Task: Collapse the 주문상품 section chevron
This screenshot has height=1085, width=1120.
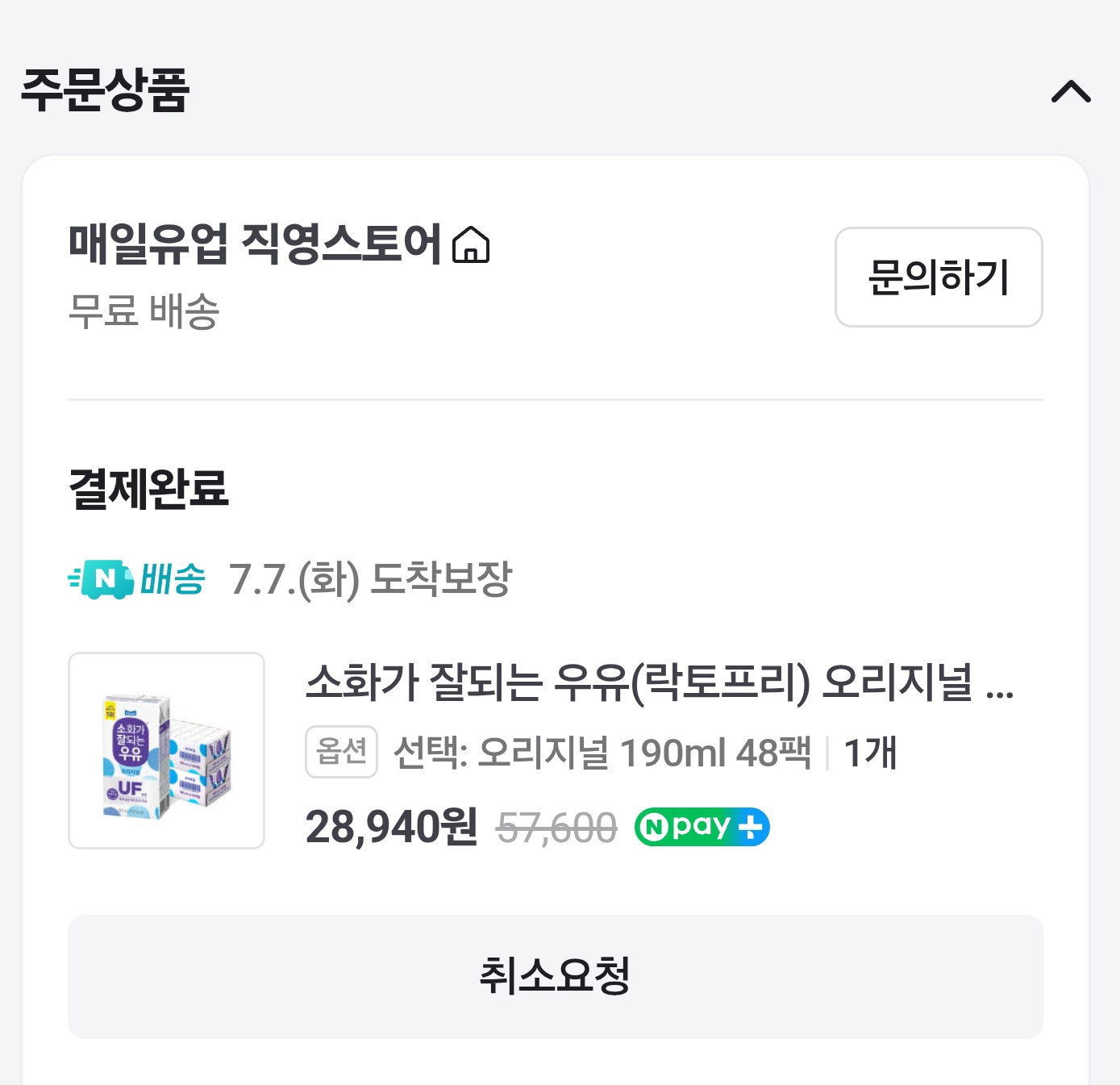Action: click(x=1071, y=91)
